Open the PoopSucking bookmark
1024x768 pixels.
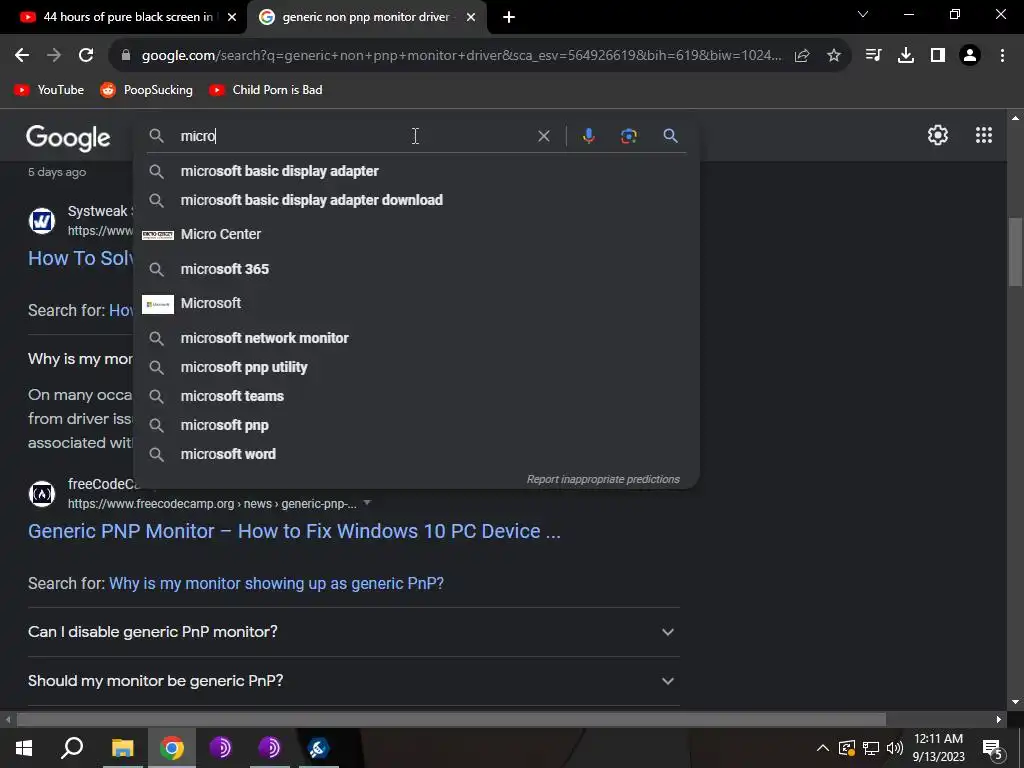tap(146, 90)
